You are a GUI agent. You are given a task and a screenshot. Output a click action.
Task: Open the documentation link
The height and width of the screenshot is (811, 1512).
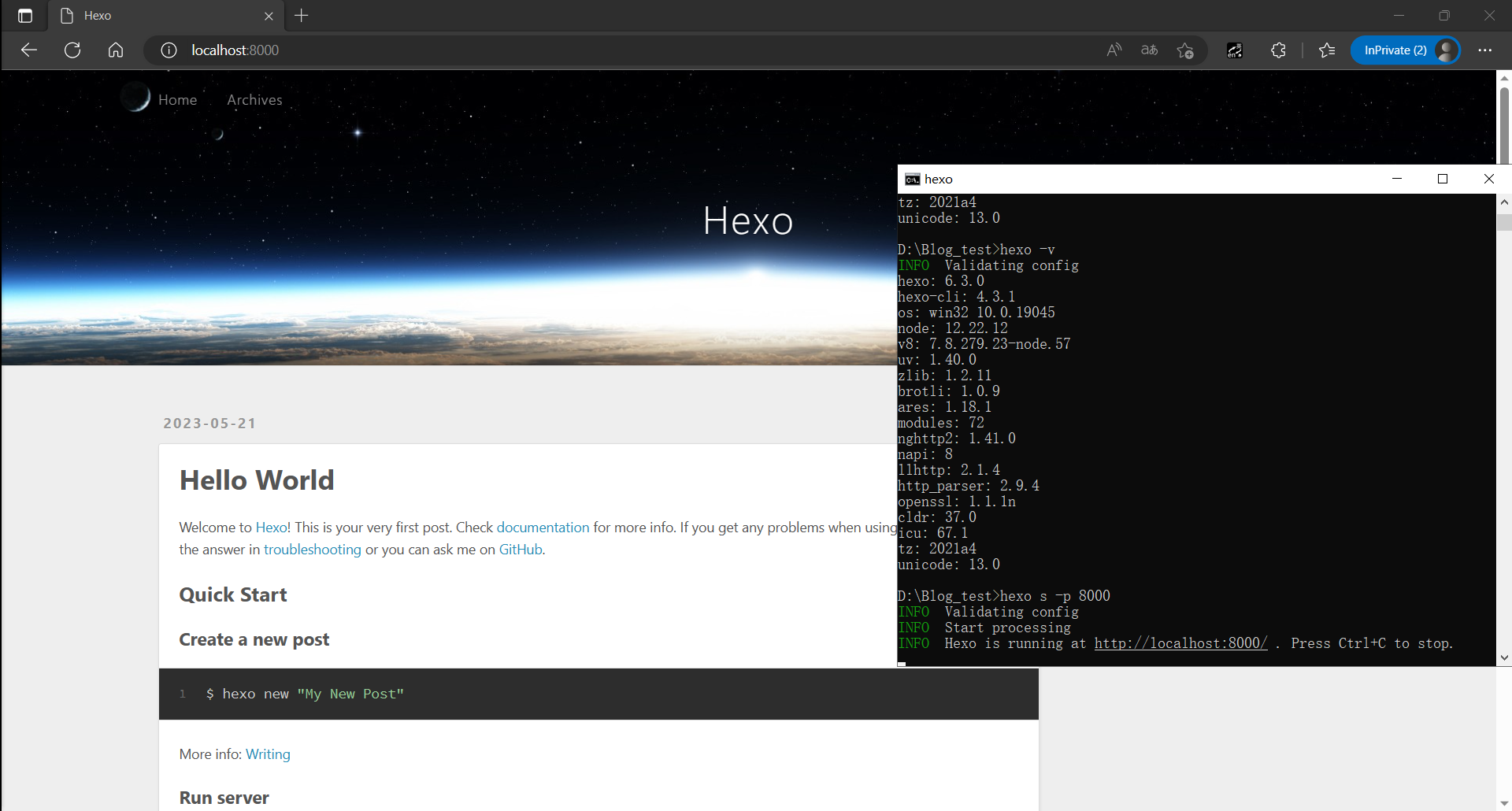(x=543, y=528)
